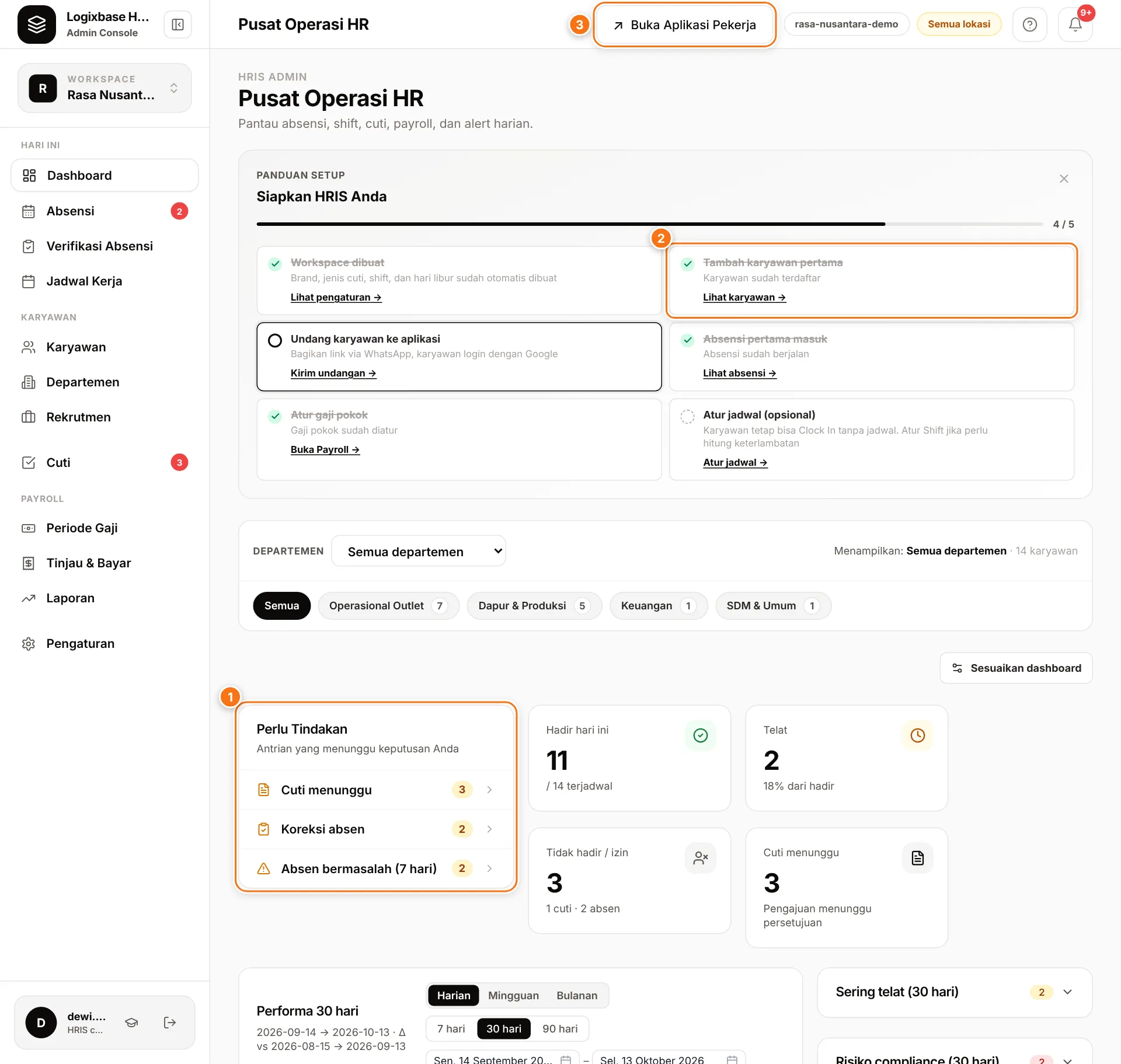Switch to Bulanan tab
This screenshot has width=1121, height=1064.
point(577,995)
